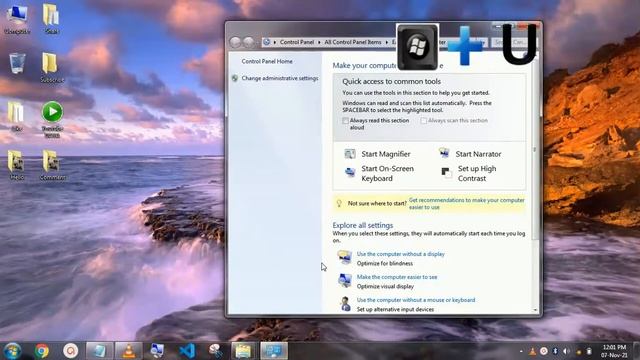Open Visual Studio Code from the taskbar

pos(187,351)
